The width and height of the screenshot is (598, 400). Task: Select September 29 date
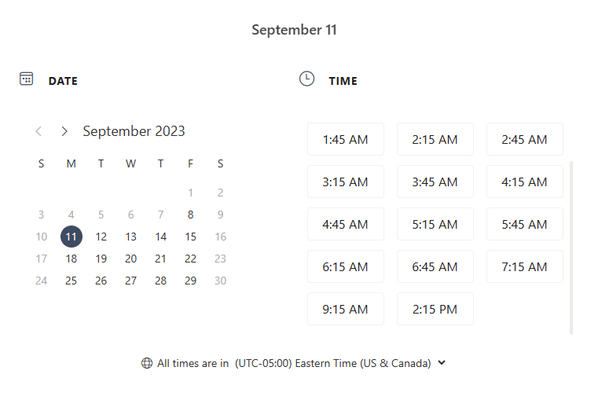coord(191,281)
